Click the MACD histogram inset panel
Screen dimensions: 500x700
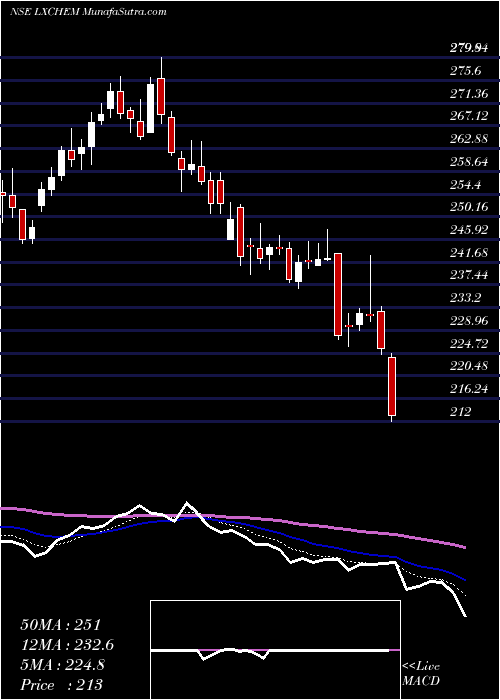tap(275, 650)
